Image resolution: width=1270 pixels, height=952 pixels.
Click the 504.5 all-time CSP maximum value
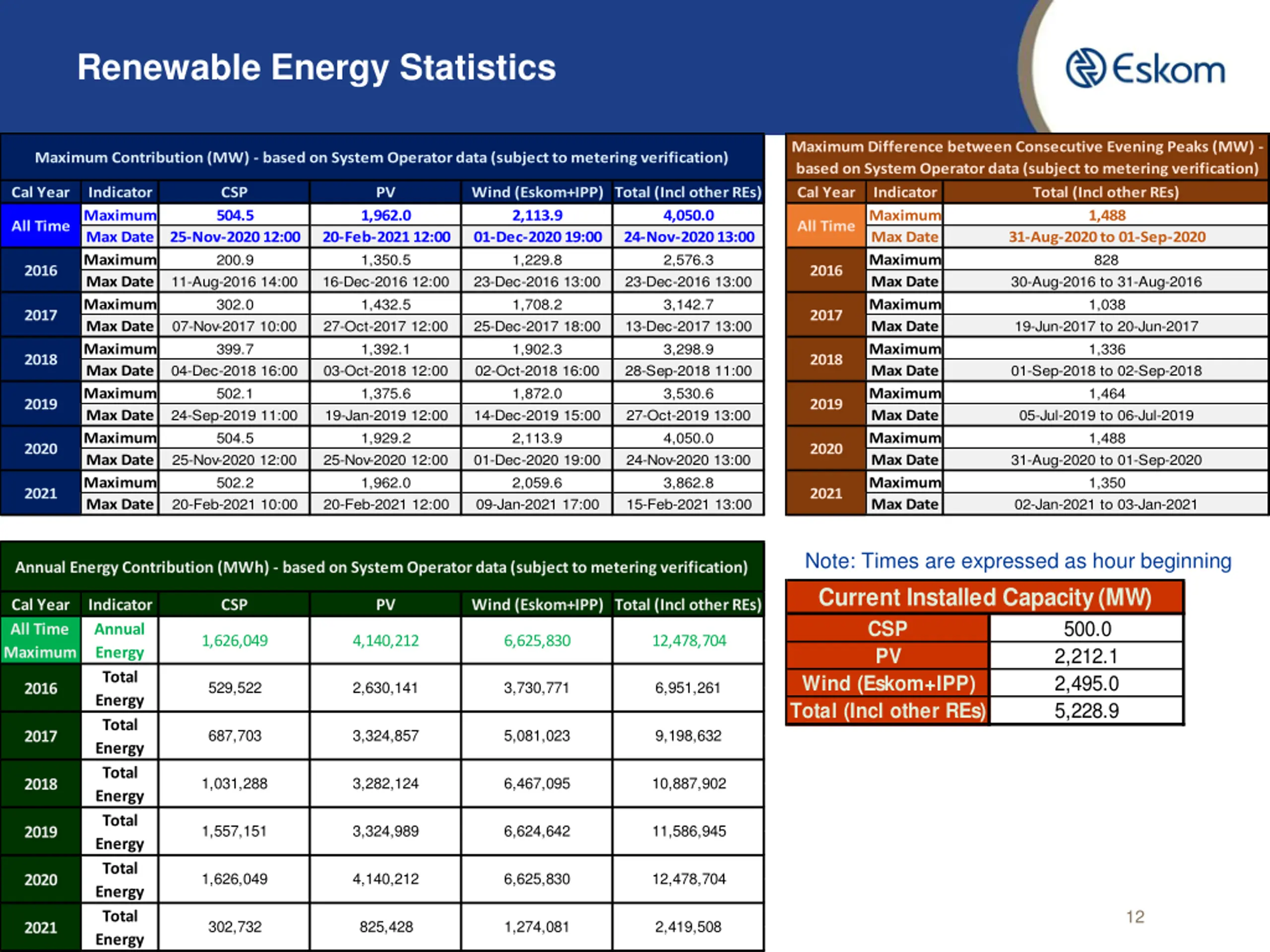tap(235, 215)
